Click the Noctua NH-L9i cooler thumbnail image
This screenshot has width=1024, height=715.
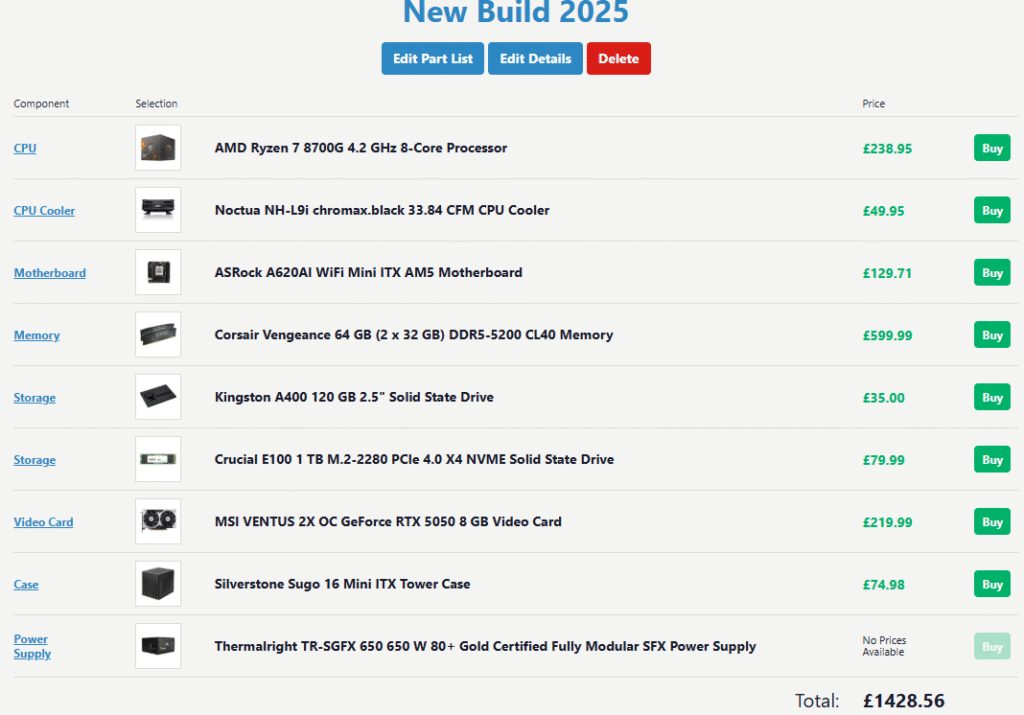click(158, 210)
